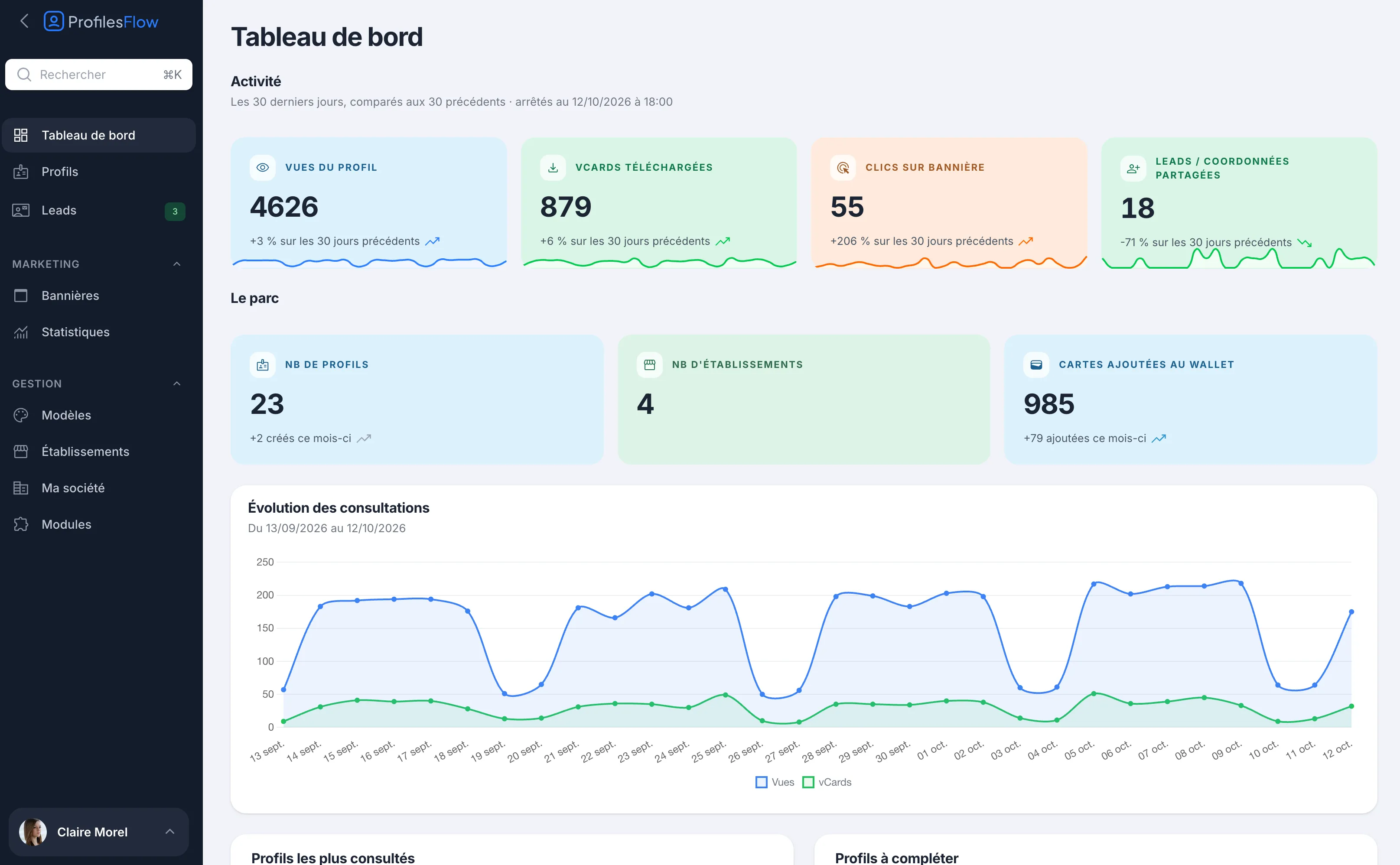Click the back arrow beside the ProfilesFlow logo
The height and width of the screenshot is (865, 1400).
click(x=24, y=22)
